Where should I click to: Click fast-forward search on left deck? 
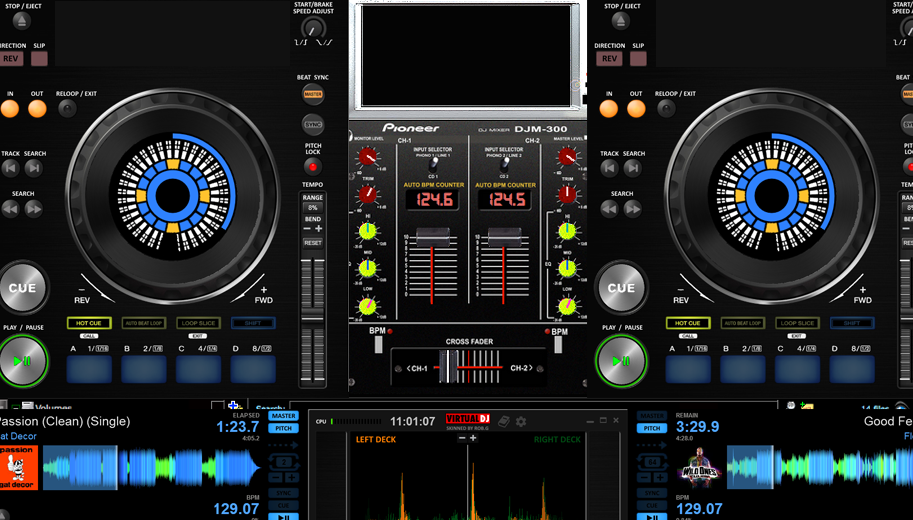(35, 208)
